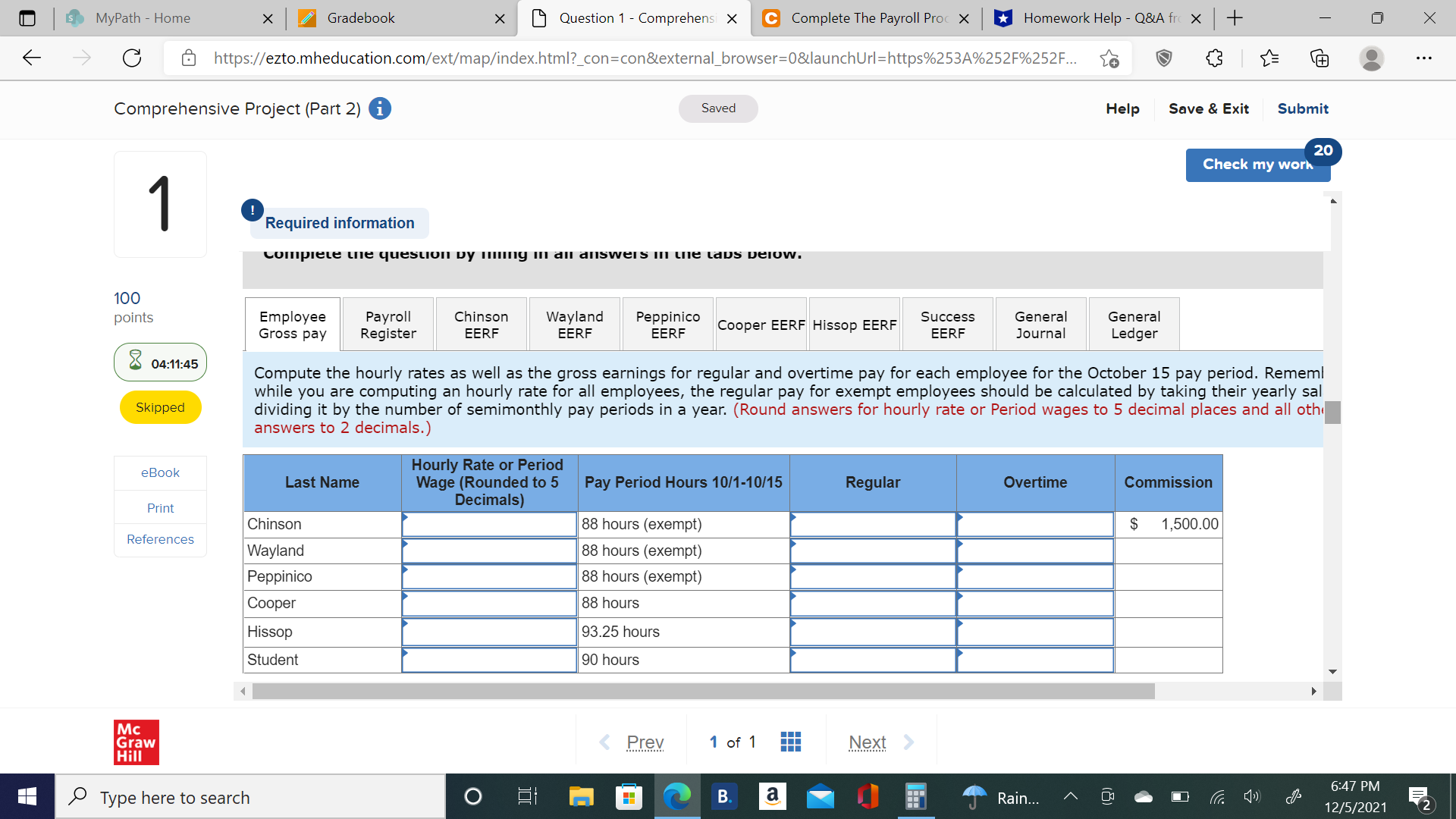The width and height of the screenshot is (1456, 819).
Task: Click the Extensions puzzle icon
Action: pos(1214,58)
